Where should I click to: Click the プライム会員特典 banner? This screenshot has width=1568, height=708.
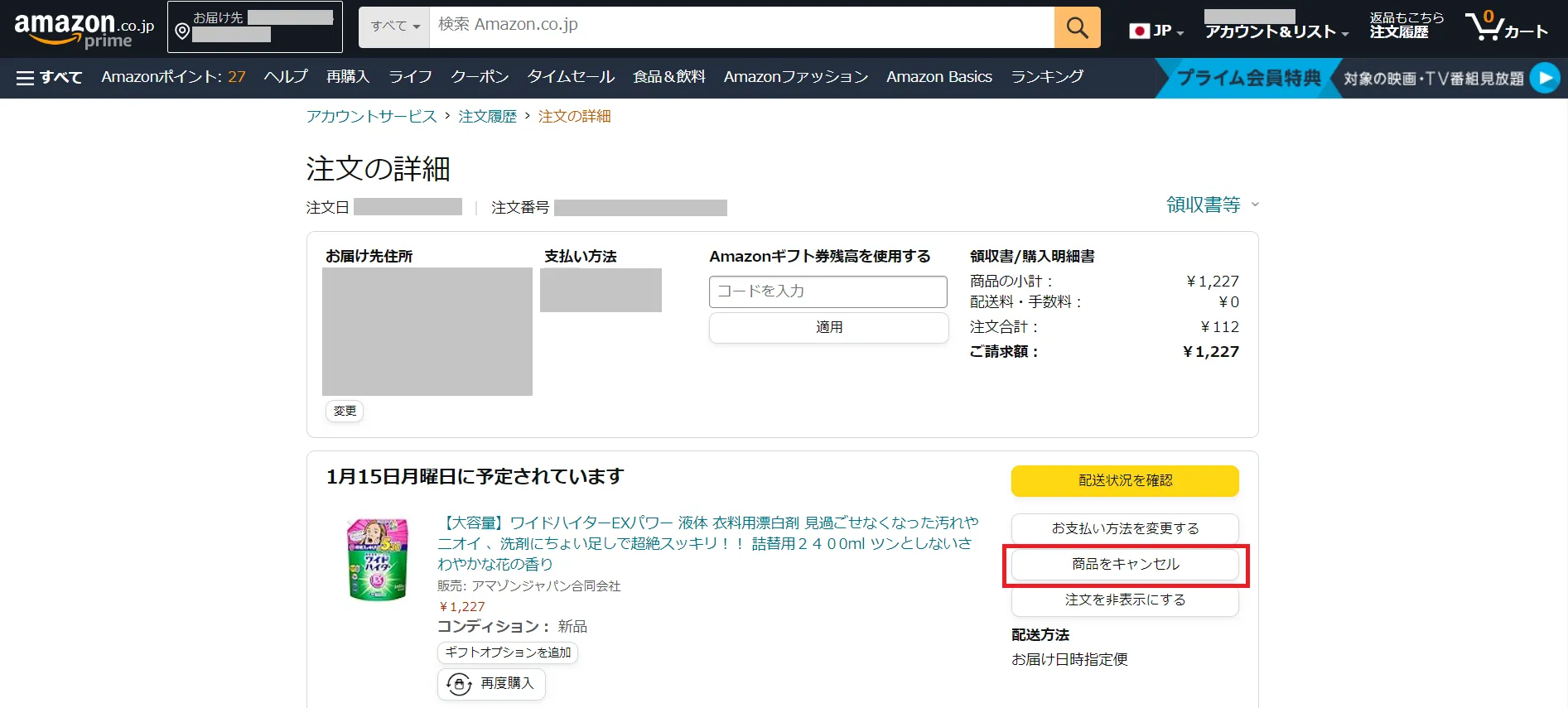click(x=1248, y=78)
